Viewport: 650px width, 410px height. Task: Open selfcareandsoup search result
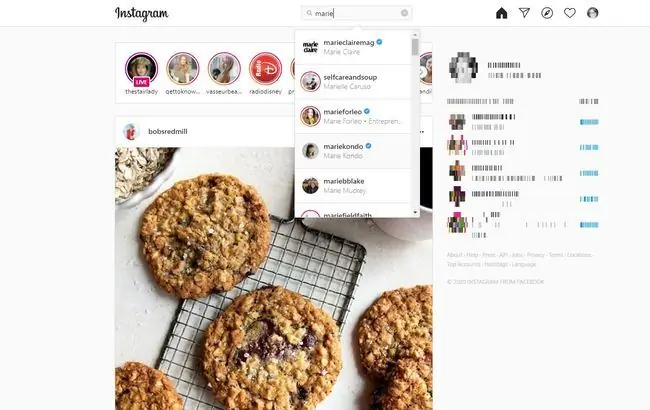pyautogui.click(x=353, y=82)
